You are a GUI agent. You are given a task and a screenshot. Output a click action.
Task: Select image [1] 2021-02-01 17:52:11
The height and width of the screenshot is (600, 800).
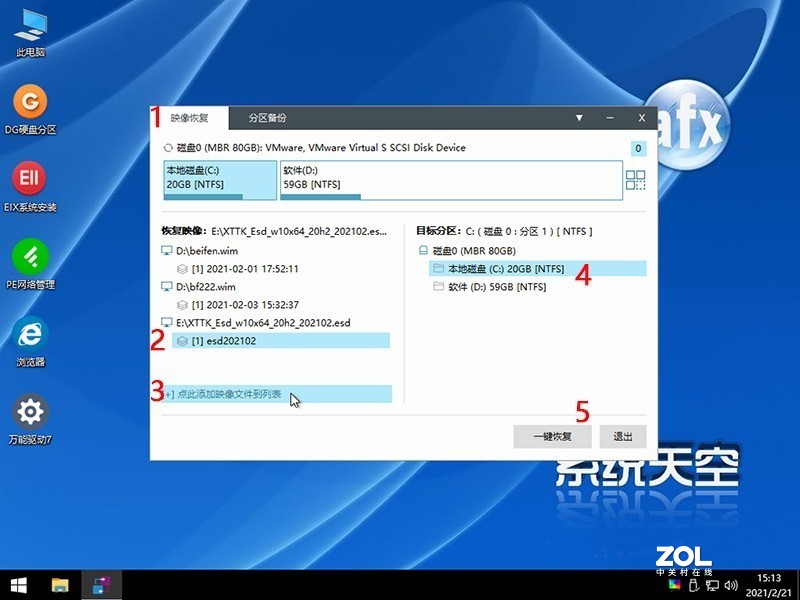coord(244,269)
